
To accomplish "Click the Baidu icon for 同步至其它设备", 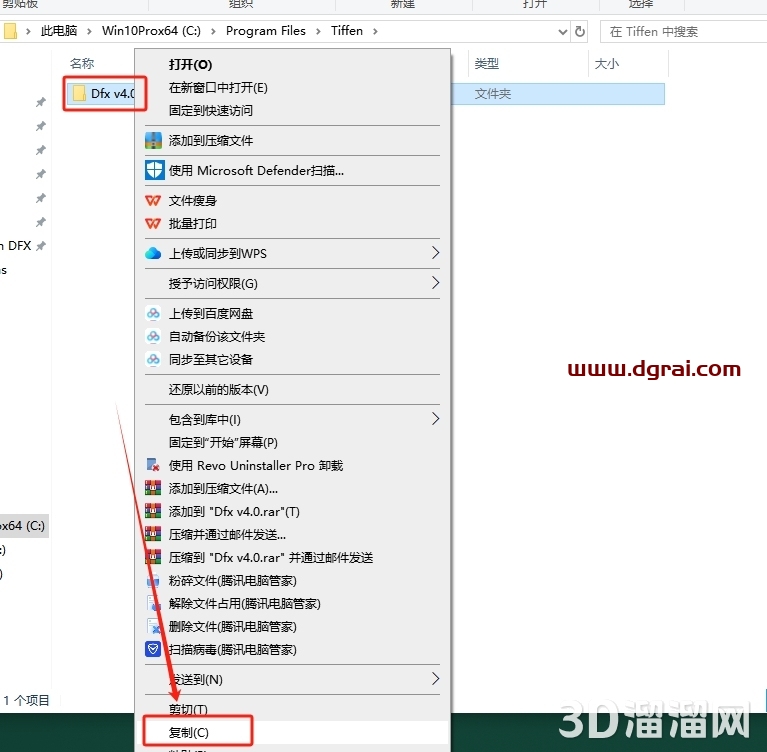I will (x=153, y=359).
